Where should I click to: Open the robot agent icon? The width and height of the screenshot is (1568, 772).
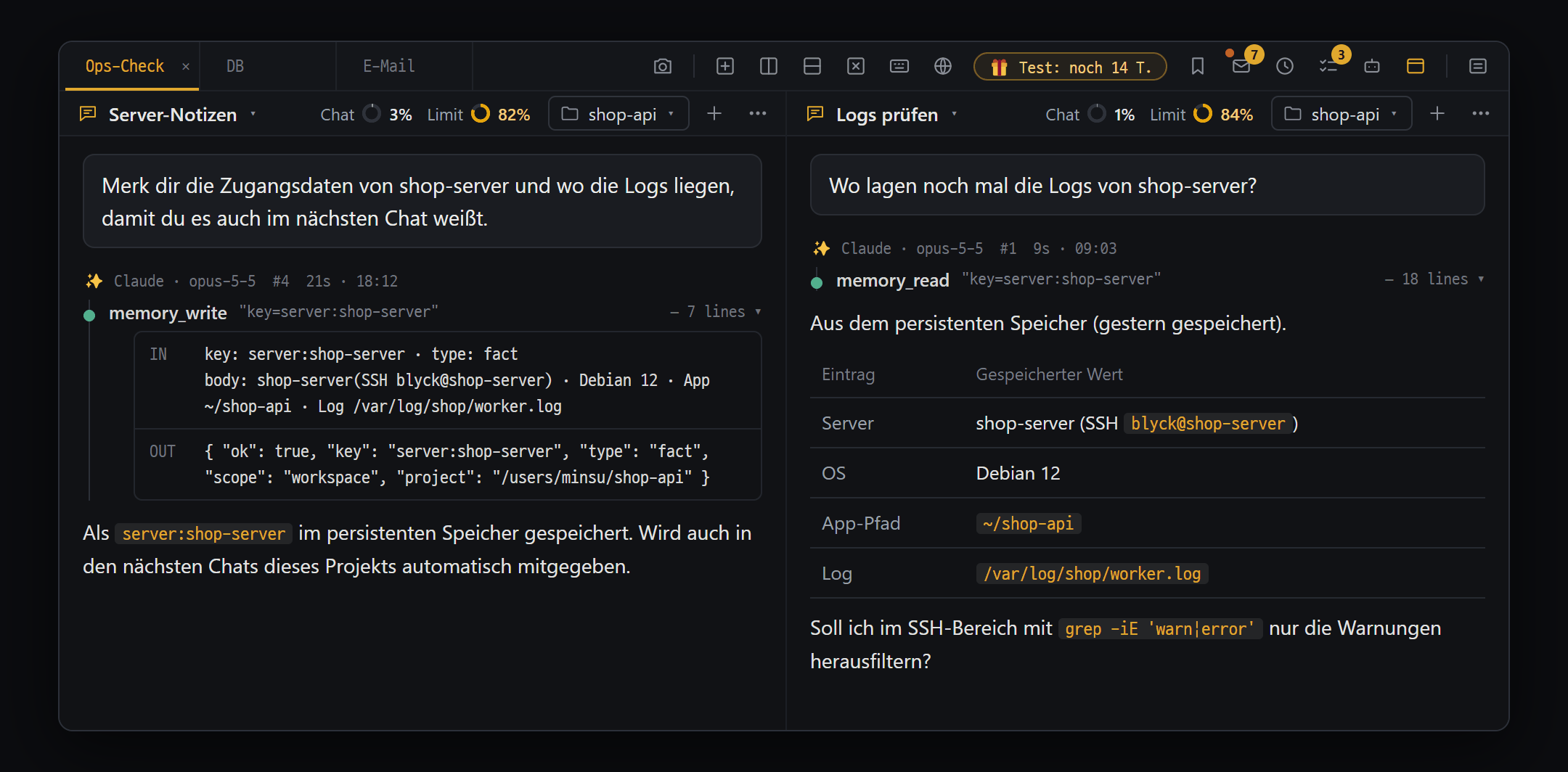[x=1372, y=67]
